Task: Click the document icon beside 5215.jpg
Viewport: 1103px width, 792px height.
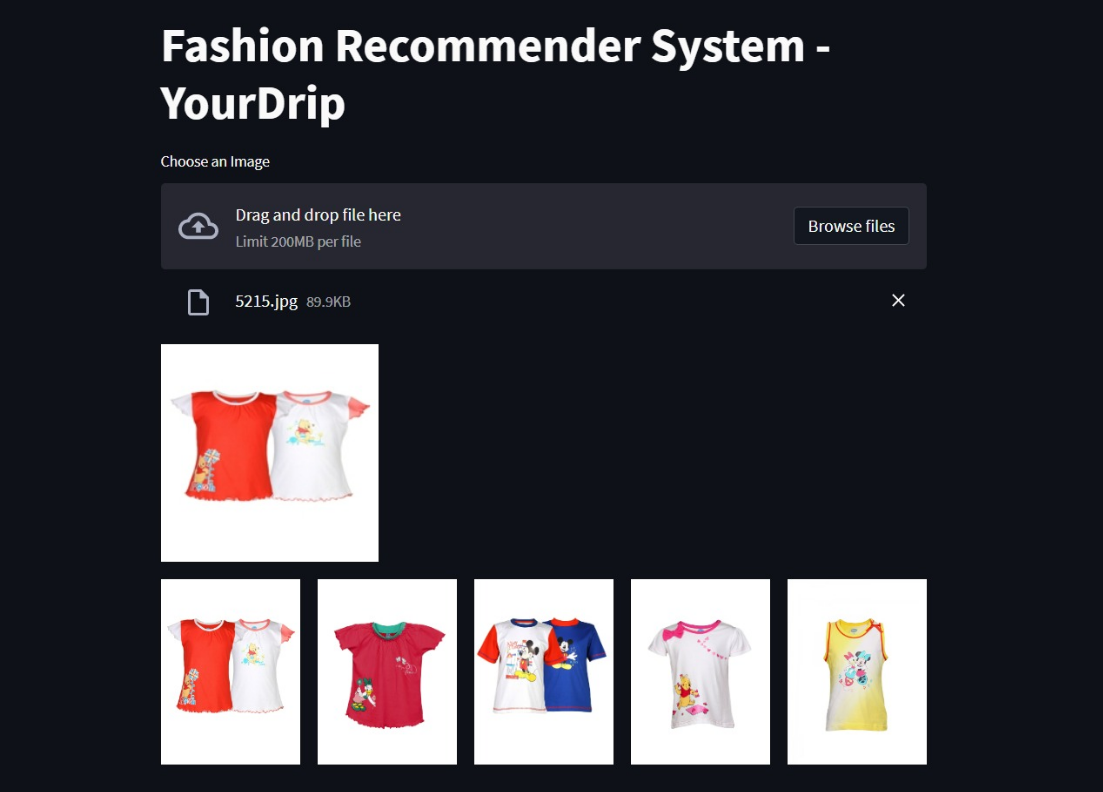Action: click(x=198, y=302)
